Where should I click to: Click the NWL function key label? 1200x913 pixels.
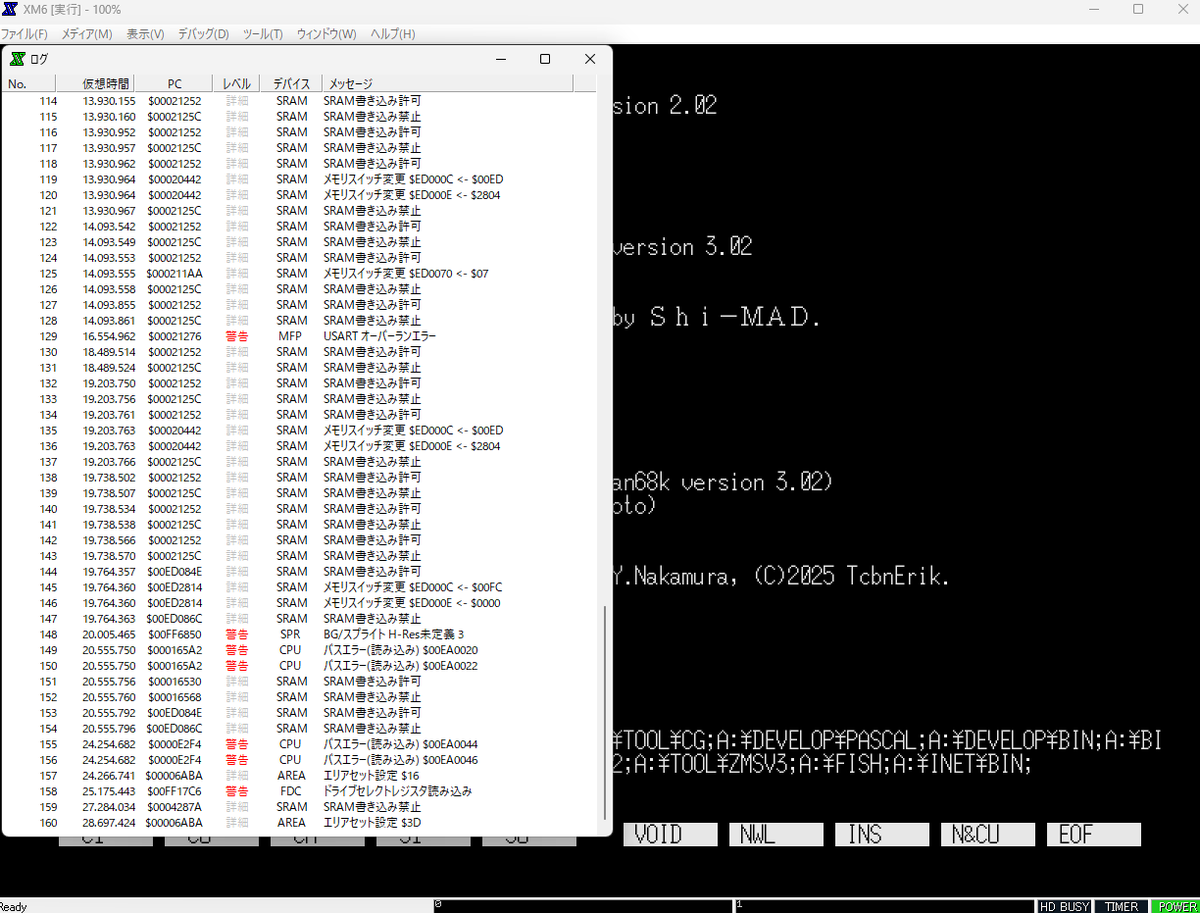(x=776, y=834)
